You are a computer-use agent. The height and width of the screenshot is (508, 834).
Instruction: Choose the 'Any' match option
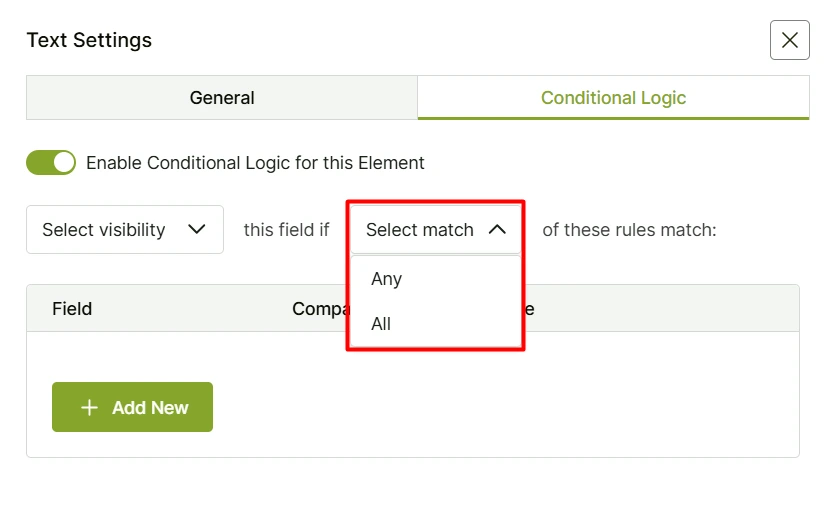(x=386, y=279)
